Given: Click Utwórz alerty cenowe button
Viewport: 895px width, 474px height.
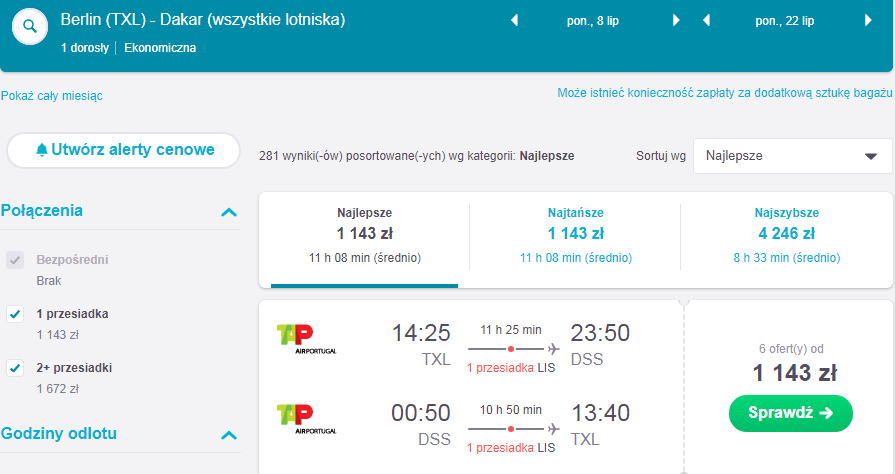Looking at the screenshot, I should [123, 150].
